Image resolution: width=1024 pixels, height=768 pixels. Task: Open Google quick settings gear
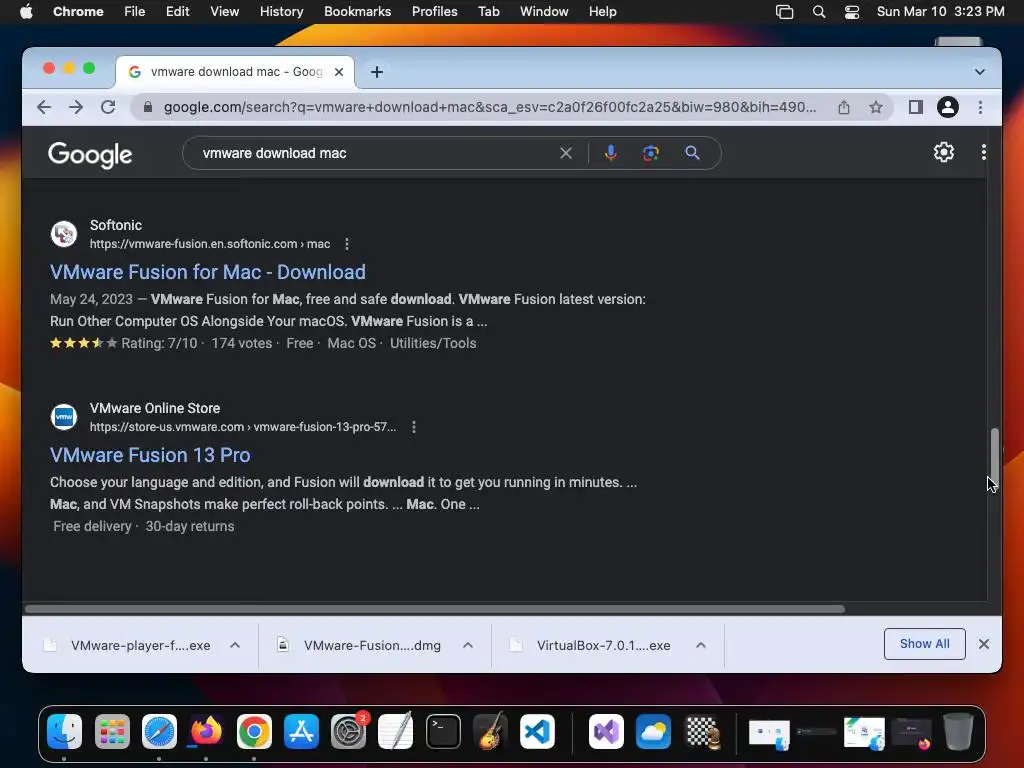pos(944,153)
